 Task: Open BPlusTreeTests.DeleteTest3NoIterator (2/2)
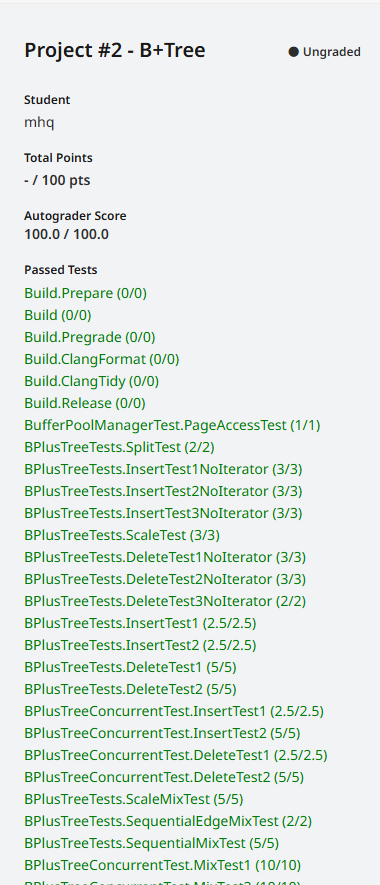pos(165,602)
